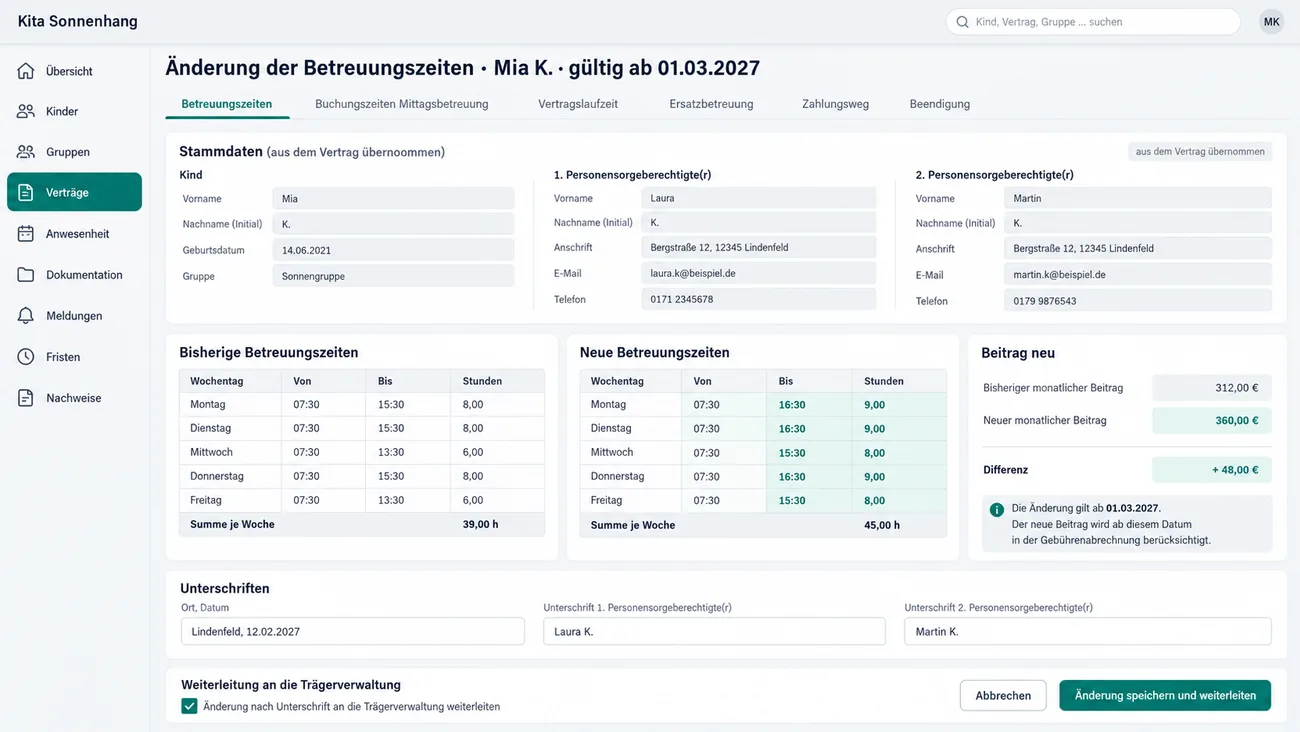Click the green info icon in the Beitrag note
This screenshot has width=1300, height=732.
tap(996, 509)
